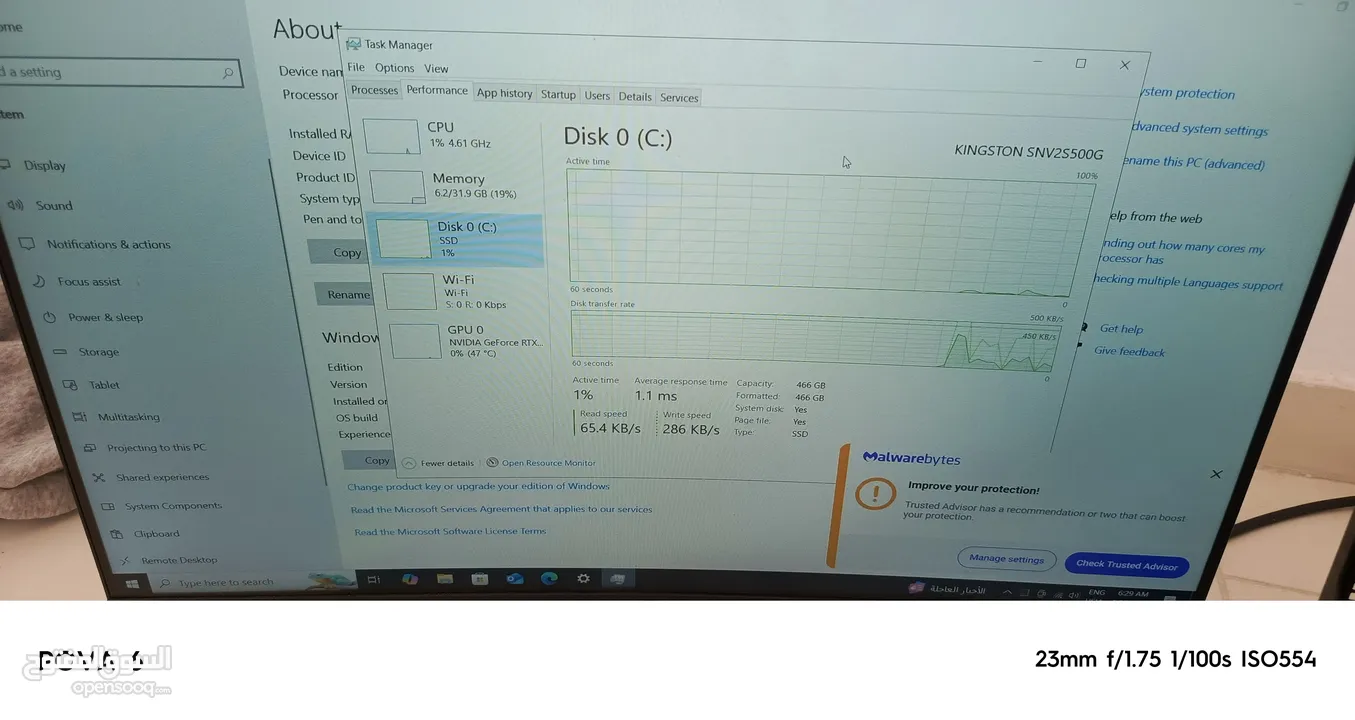
Task: Go to the Users tab
Action: (x=597, y=96)
